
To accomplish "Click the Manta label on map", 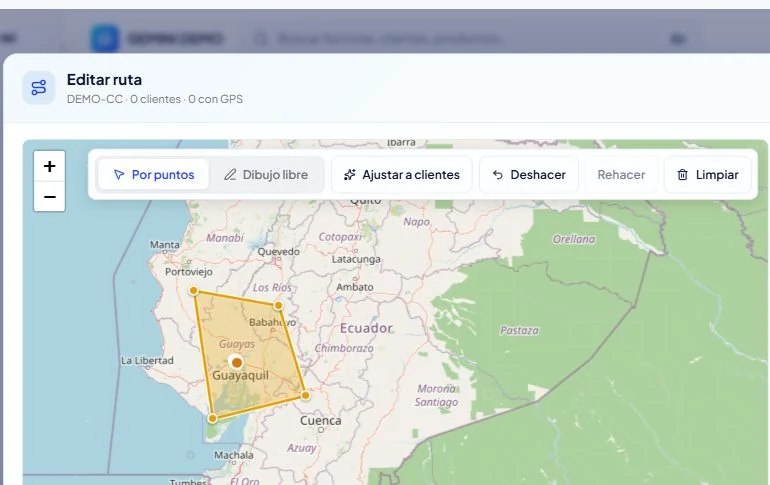I will pyautogui.click(x=165, y=244).
